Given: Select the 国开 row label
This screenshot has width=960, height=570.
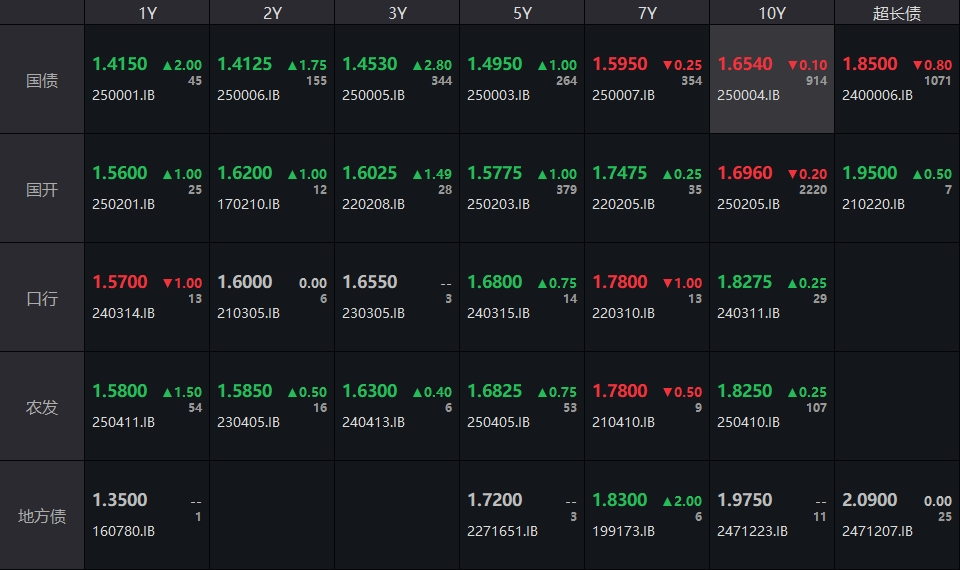Looking at the screenshot, I should 42,189.
